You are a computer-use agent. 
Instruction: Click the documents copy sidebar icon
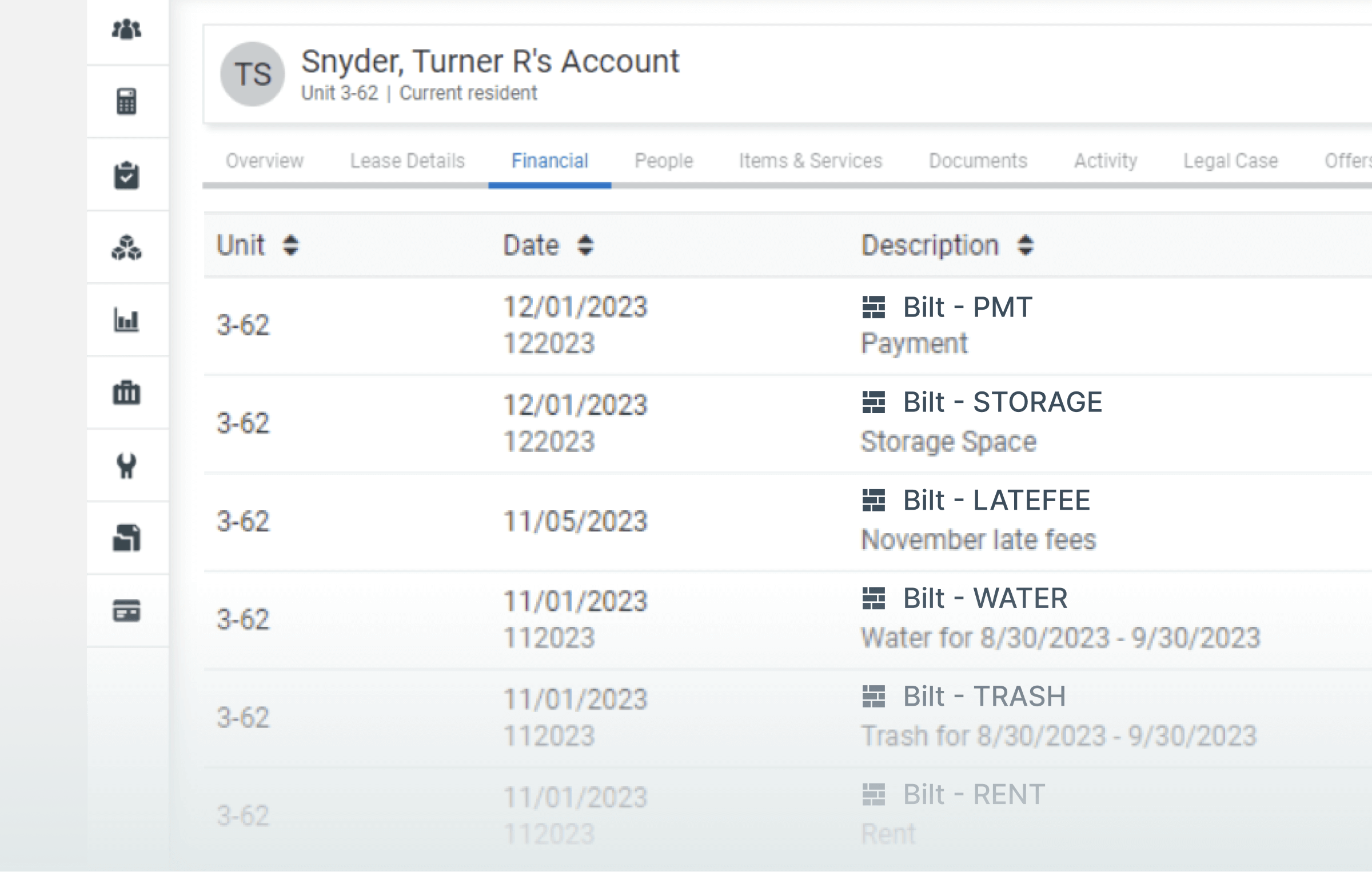pos(126,538)
